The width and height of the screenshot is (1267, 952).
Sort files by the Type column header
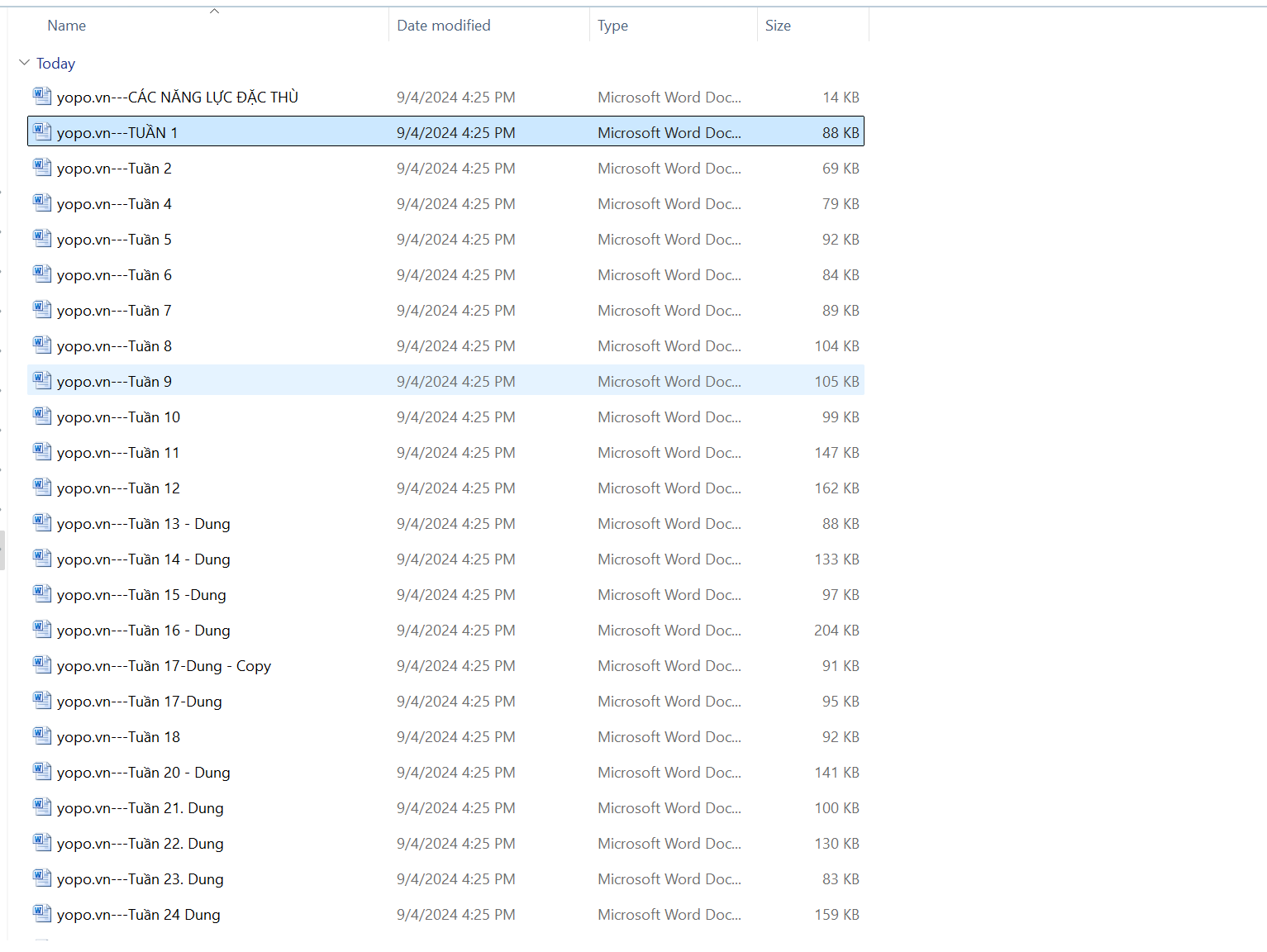point(613,26)
